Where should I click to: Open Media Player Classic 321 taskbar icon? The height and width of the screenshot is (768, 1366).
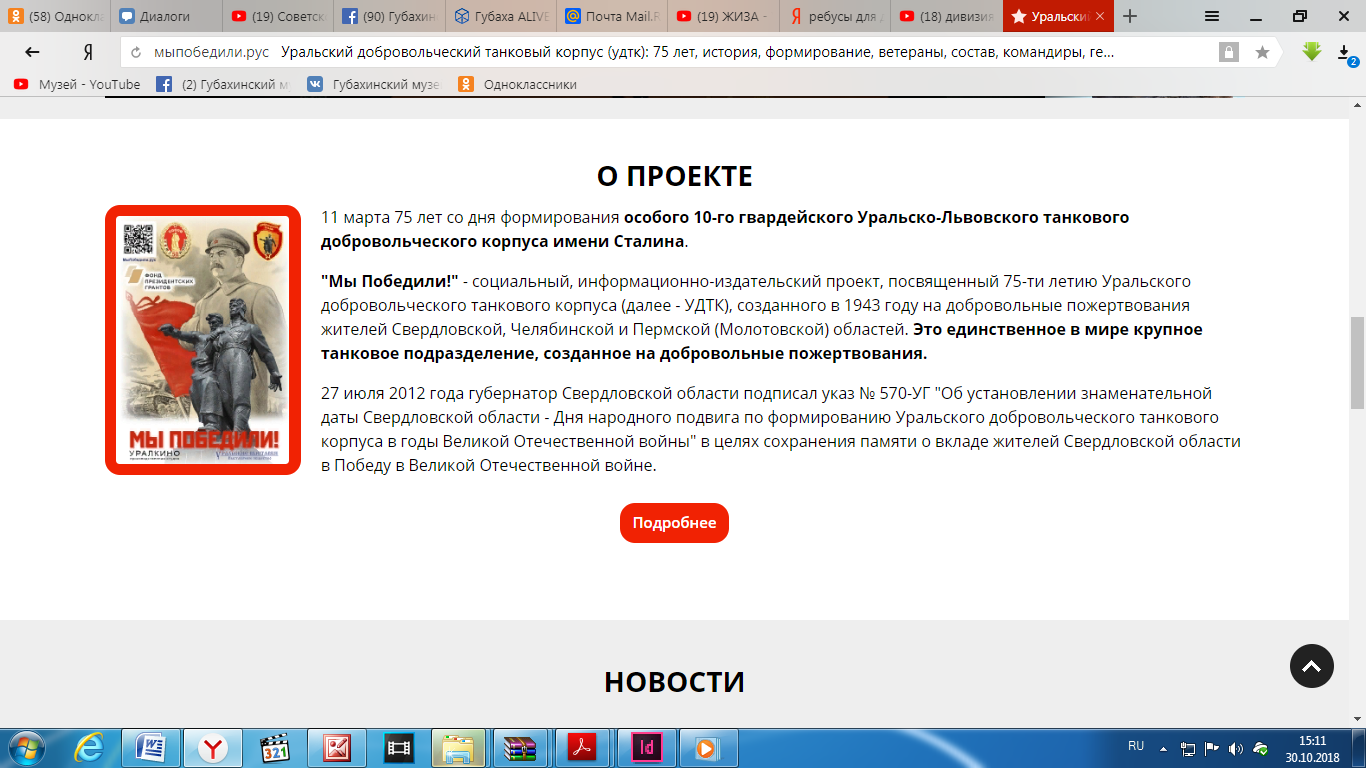coord(274,748)
